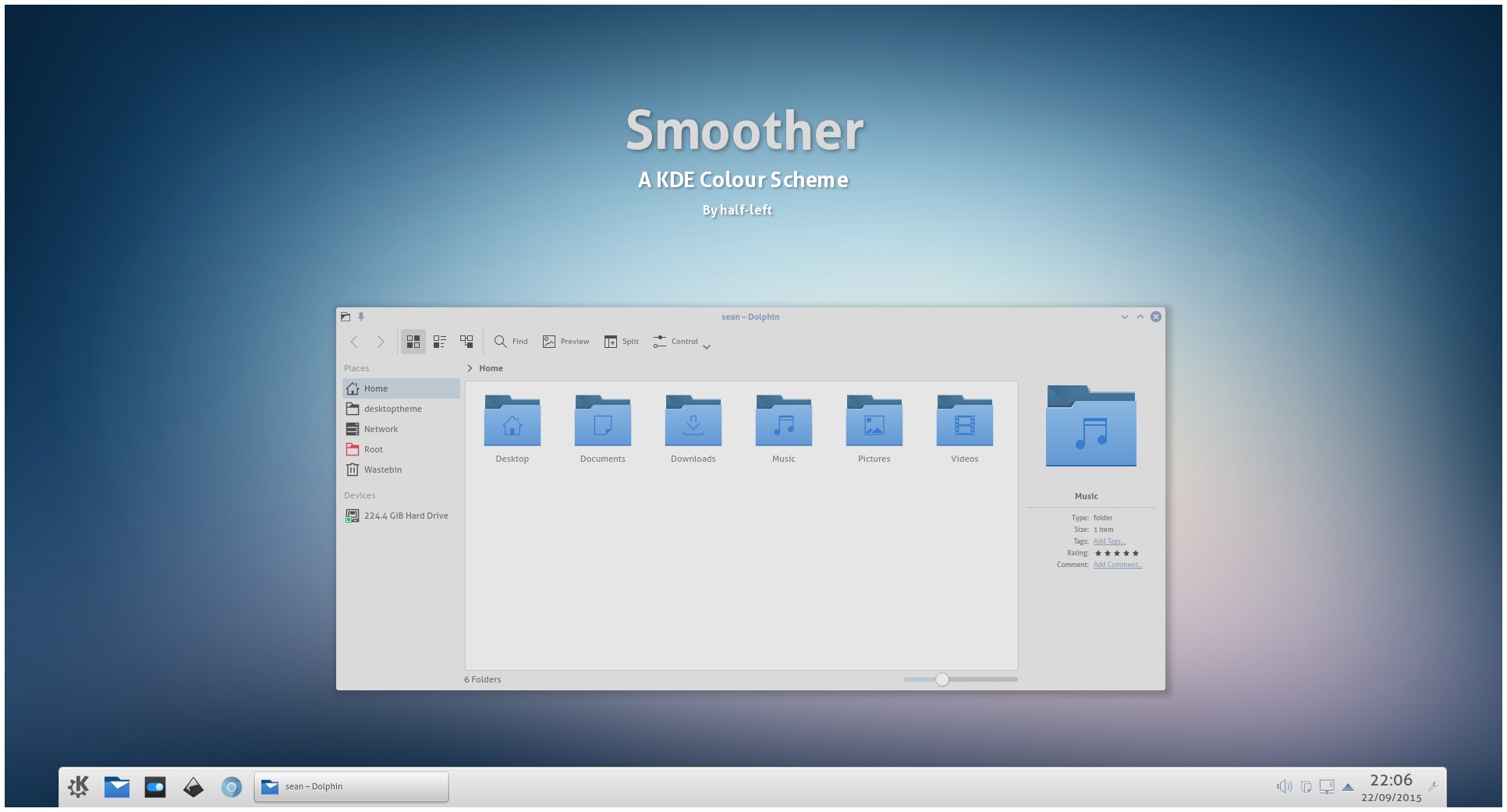Switch to Details view mode

pyautogui.click(x=466, y=342)
